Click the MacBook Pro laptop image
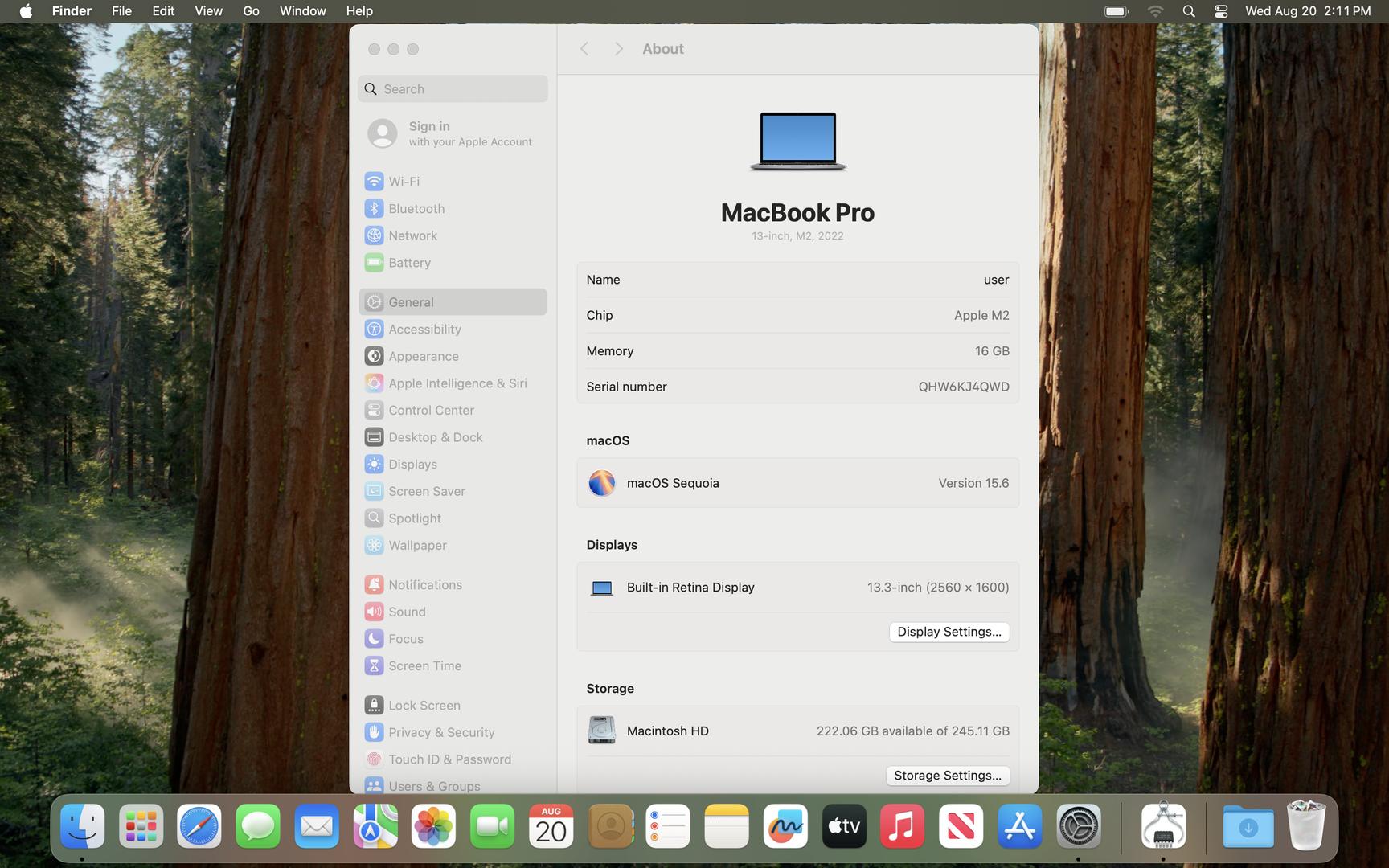Viewport: 1389px width, 868px height. 798,141
